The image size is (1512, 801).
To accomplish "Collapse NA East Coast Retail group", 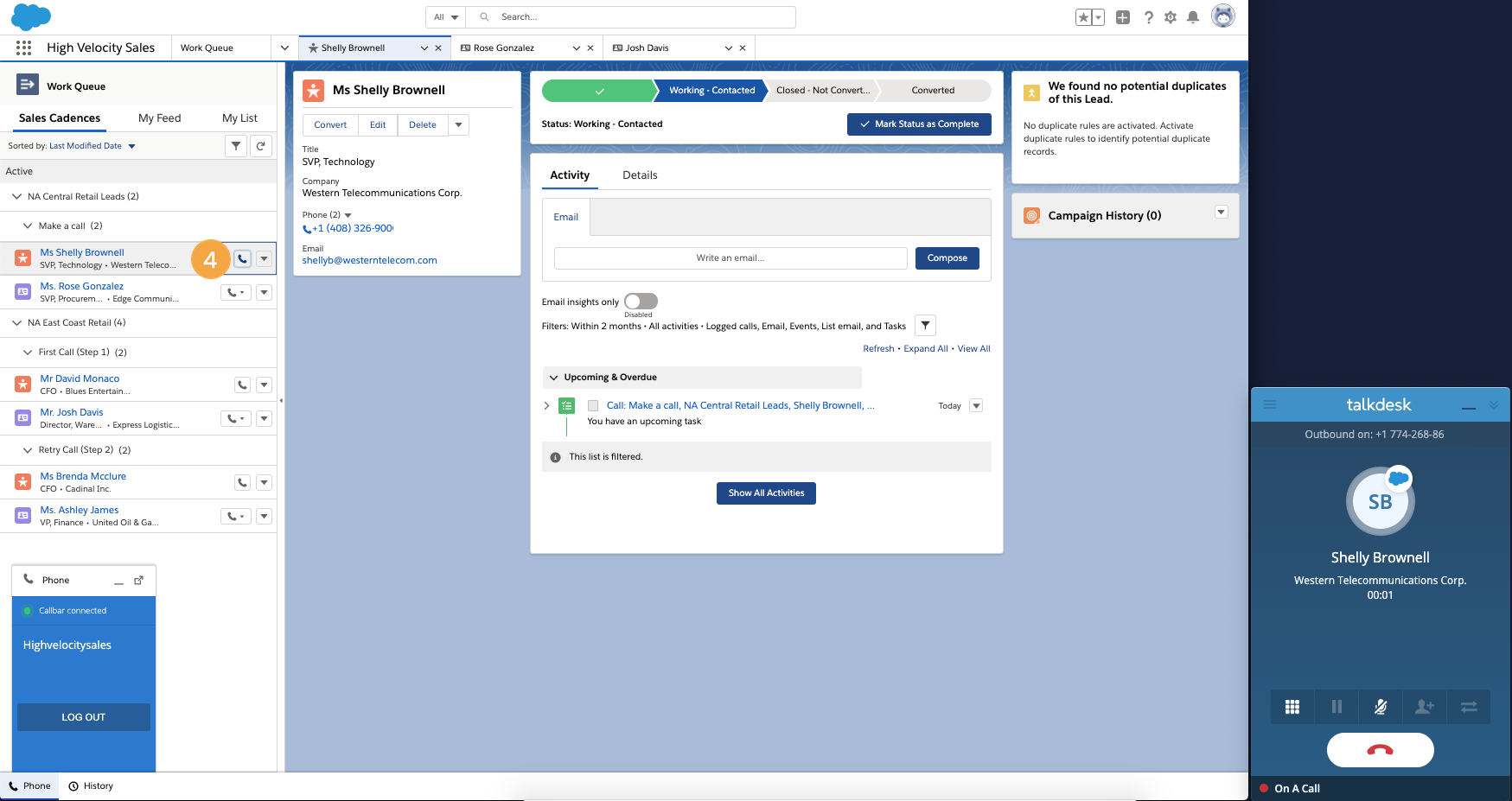I will click(x=16, y=322).
